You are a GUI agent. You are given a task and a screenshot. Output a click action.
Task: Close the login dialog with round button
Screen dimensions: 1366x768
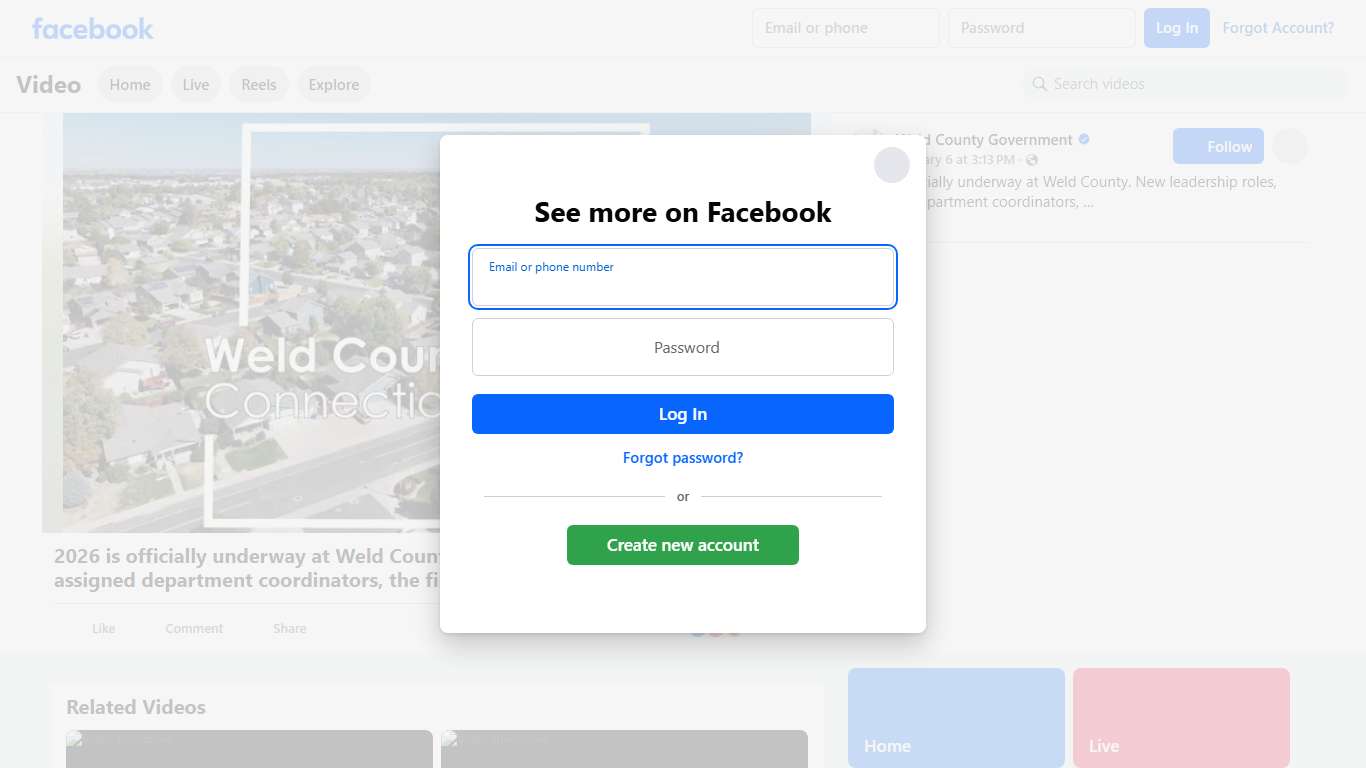(x=892, y=165)
